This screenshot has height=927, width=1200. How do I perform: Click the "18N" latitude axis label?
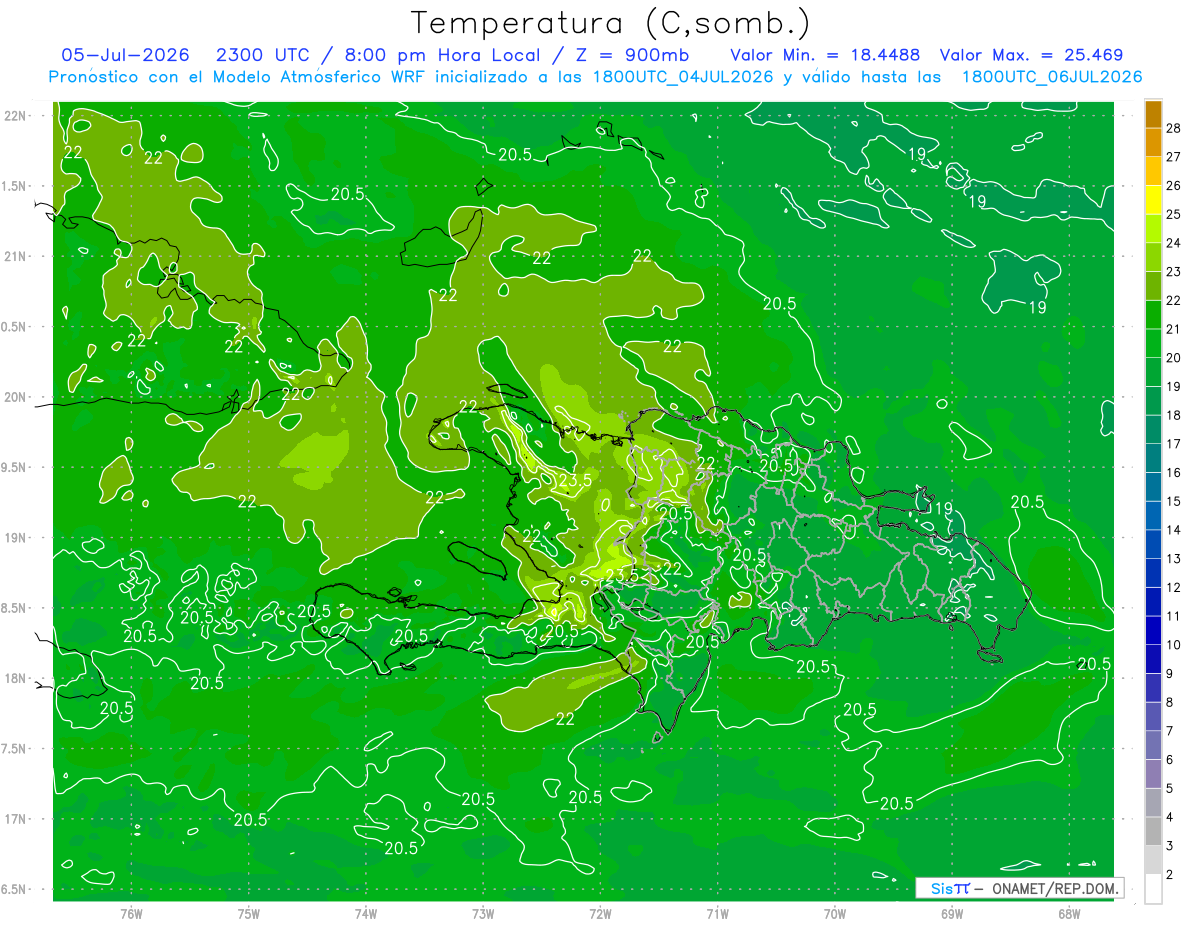(x=15, y=678)
